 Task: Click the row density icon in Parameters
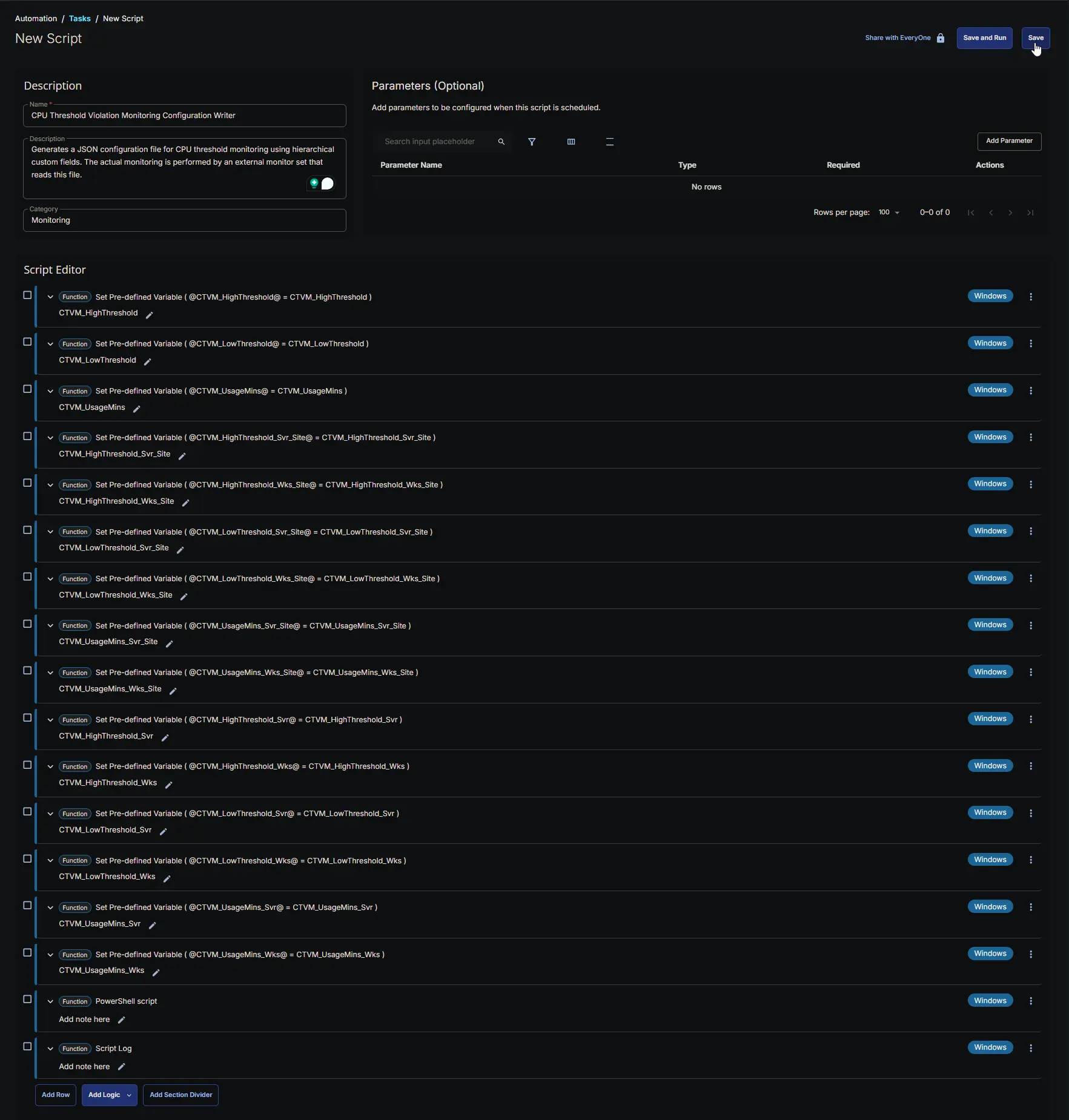point(610,142)
